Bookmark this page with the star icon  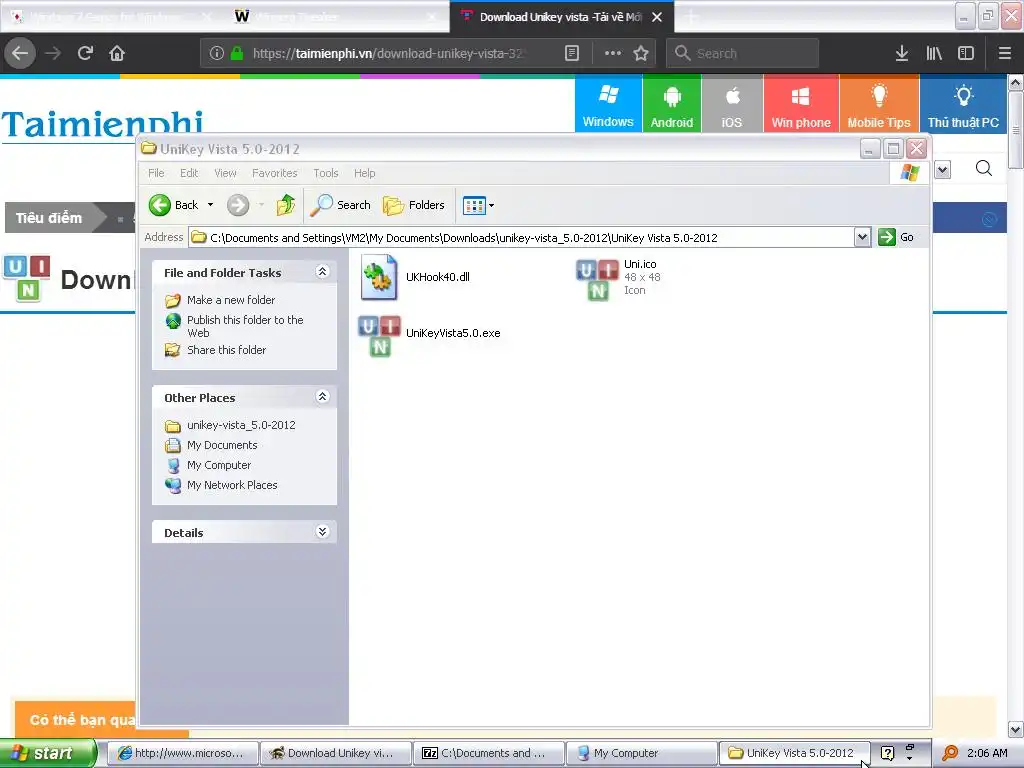pyautogui.click(x=641, y=53)
